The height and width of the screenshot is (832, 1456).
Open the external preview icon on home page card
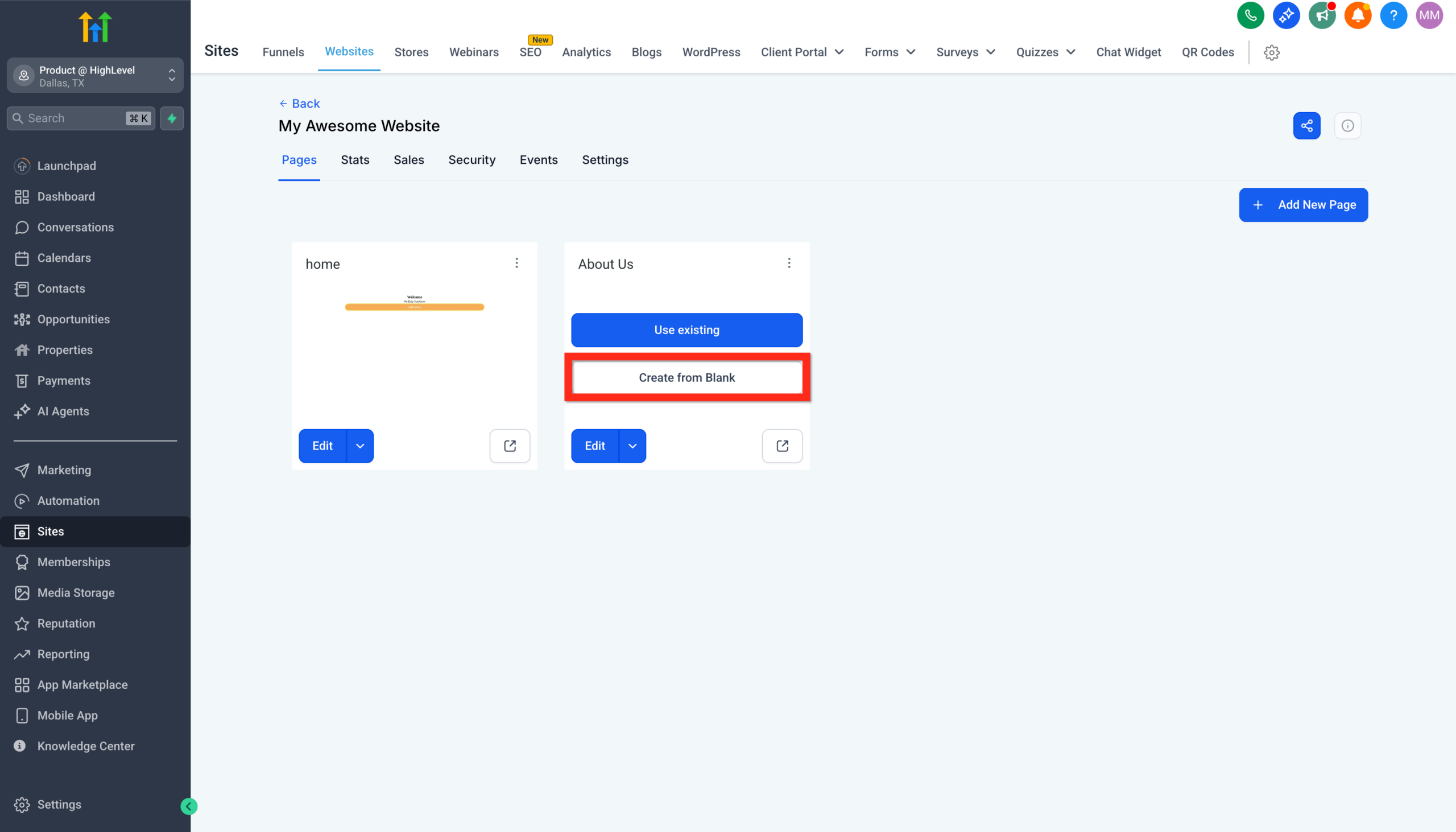(509, 446)
